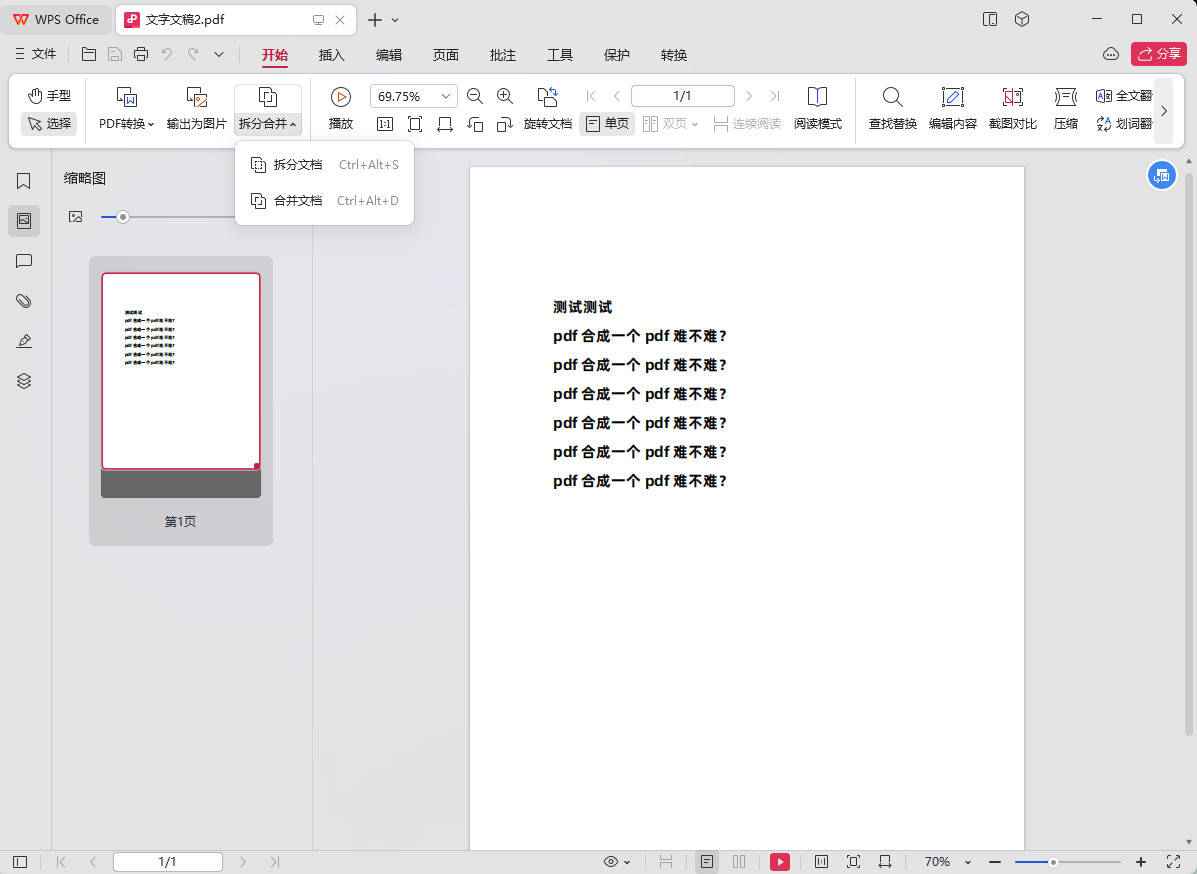
Task: Switch to the 工具 ribbon tab
Action: point(560,55)
